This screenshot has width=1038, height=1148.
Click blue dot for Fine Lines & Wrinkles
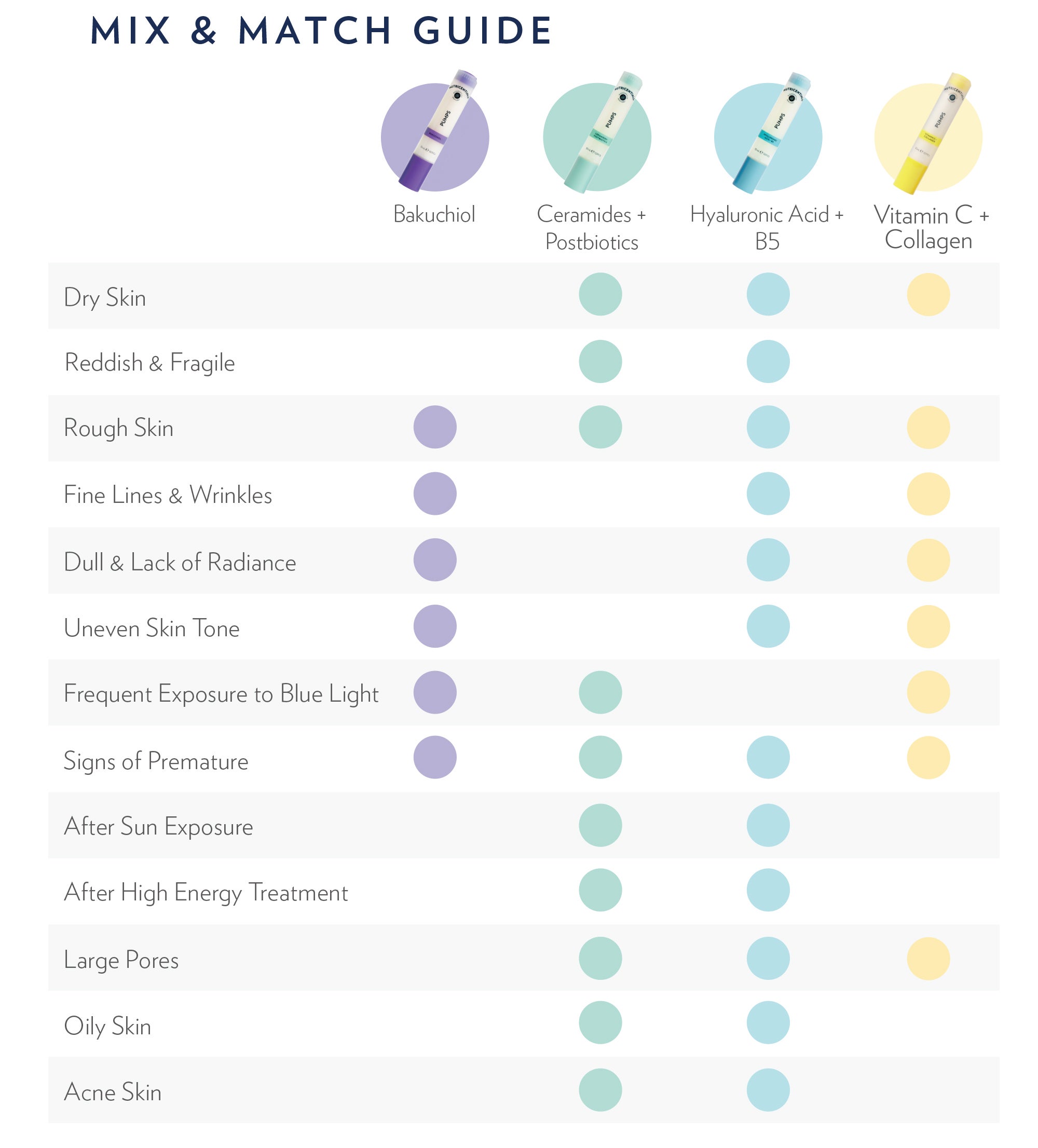click(x=768, y=494)
